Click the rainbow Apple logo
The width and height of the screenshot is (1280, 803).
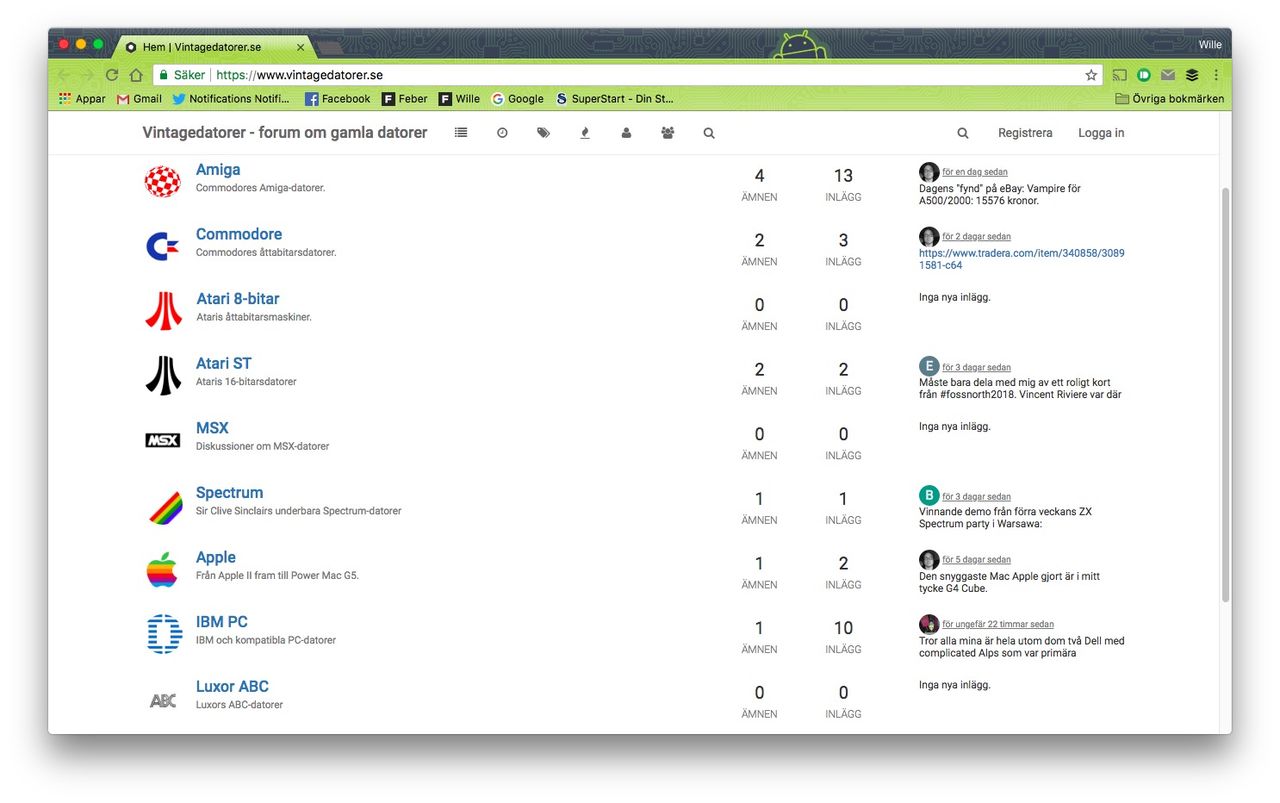pyautogui.click(x=162, y=569)
